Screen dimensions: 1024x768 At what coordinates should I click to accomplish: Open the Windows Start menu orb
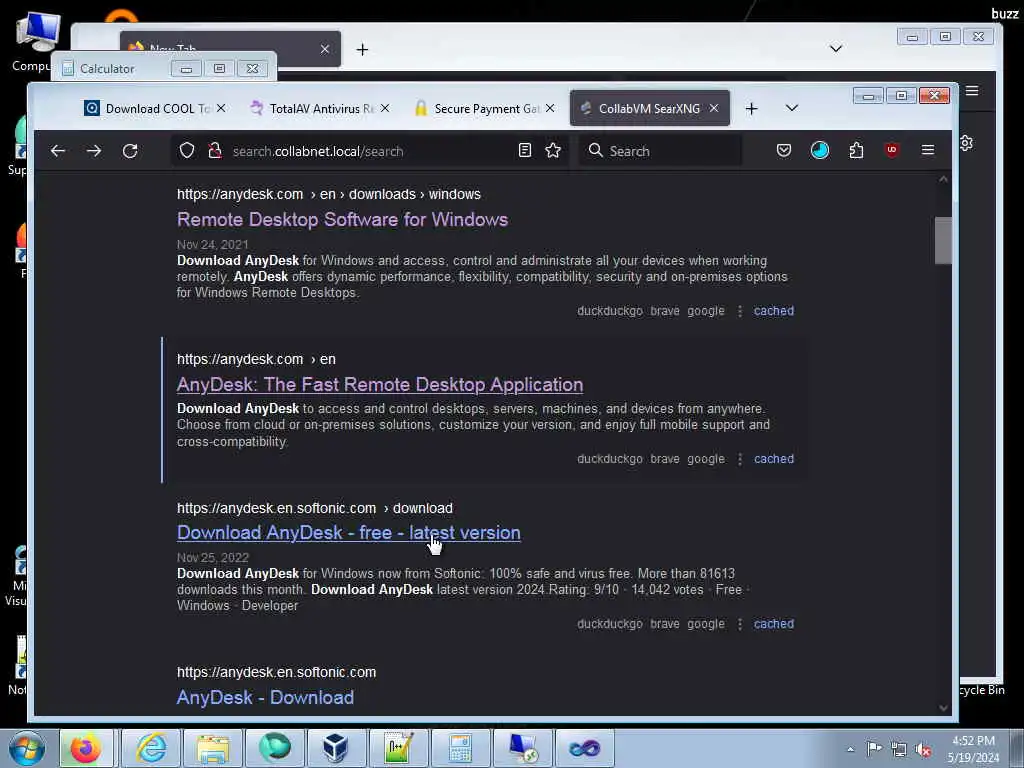tap(27, 748)
